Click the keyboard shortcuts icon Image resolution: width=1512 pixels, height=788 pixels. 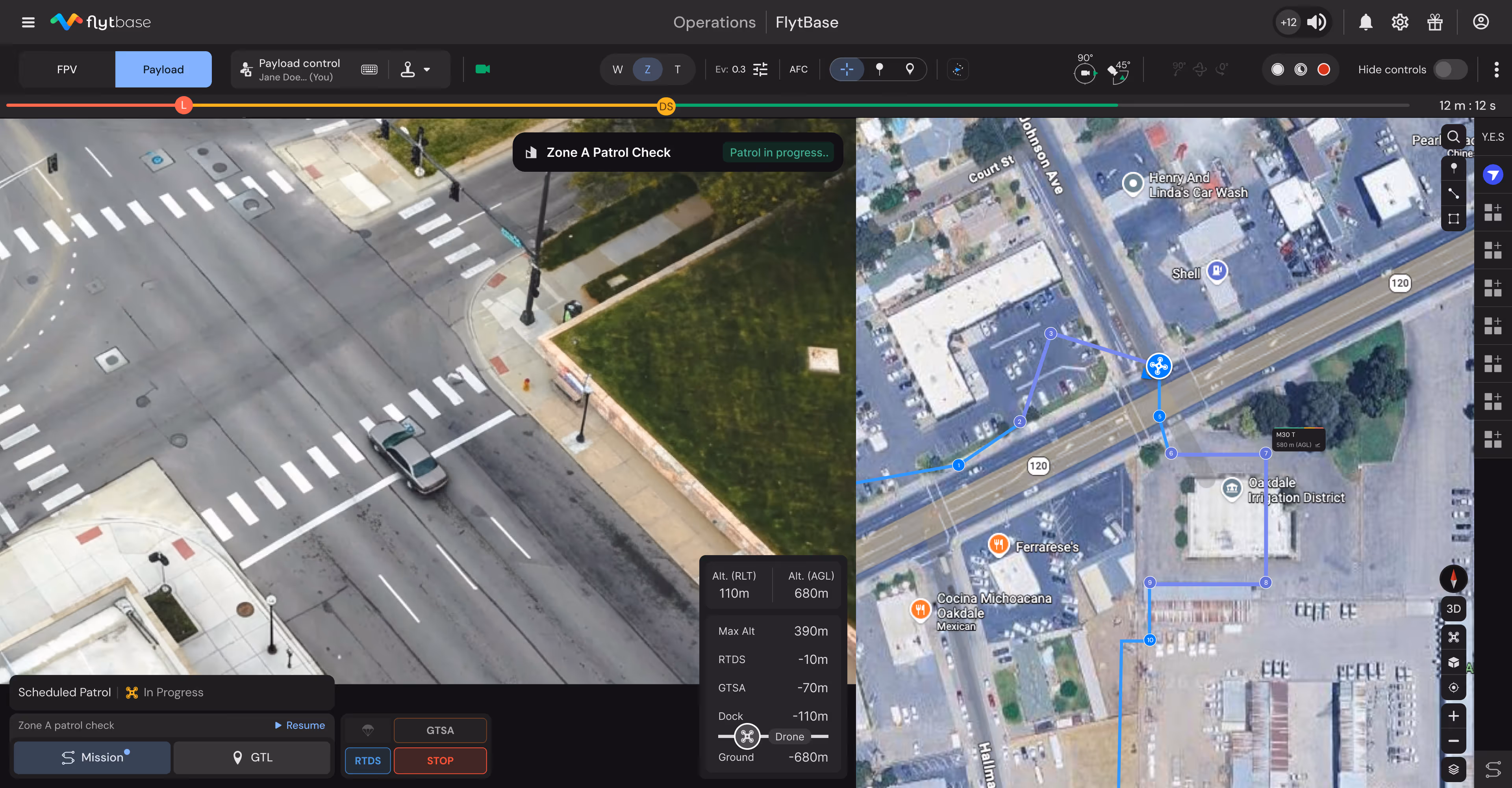coord(369,69)
